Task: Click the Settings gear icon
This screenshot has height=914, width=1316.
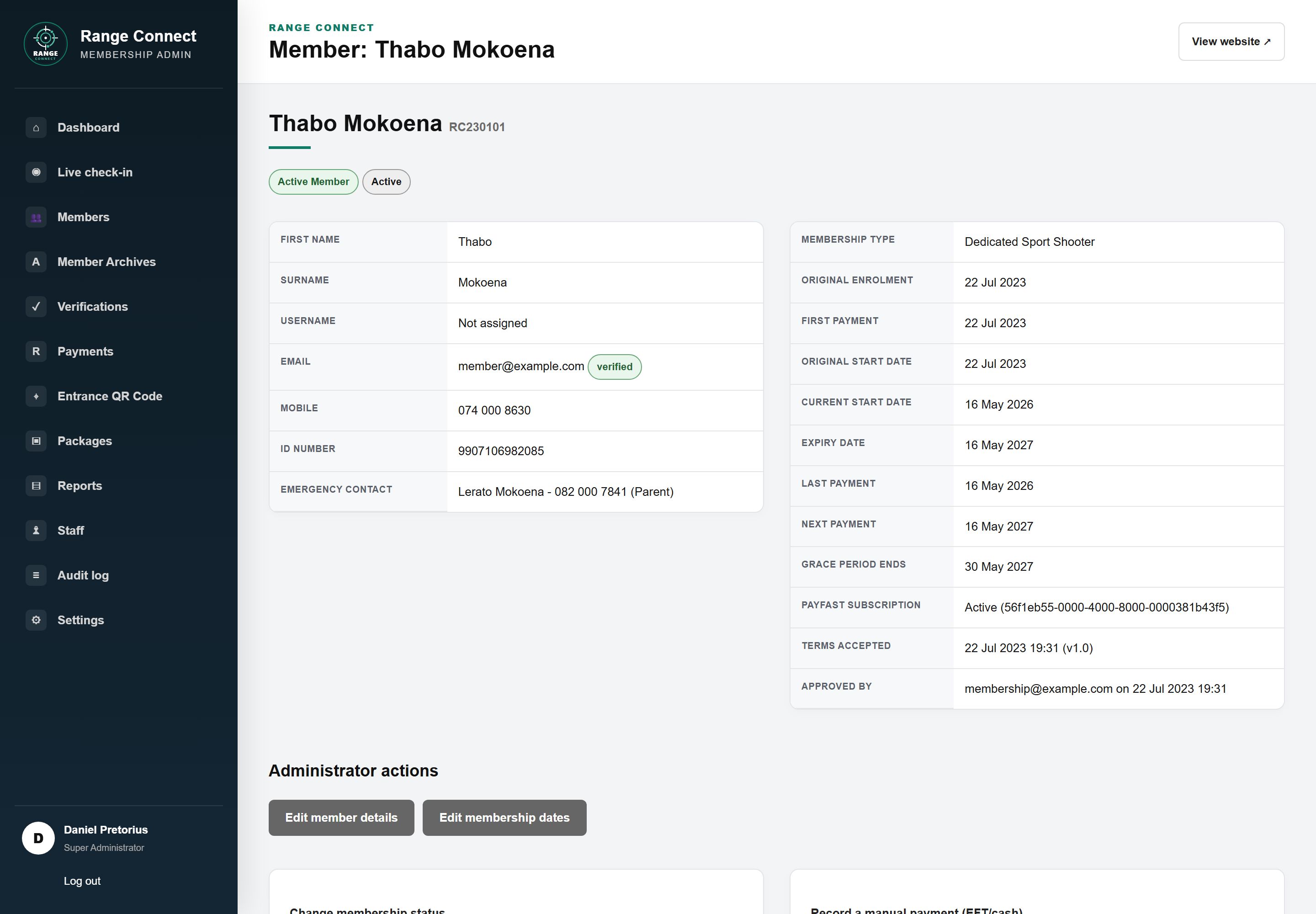Action: 36,620
